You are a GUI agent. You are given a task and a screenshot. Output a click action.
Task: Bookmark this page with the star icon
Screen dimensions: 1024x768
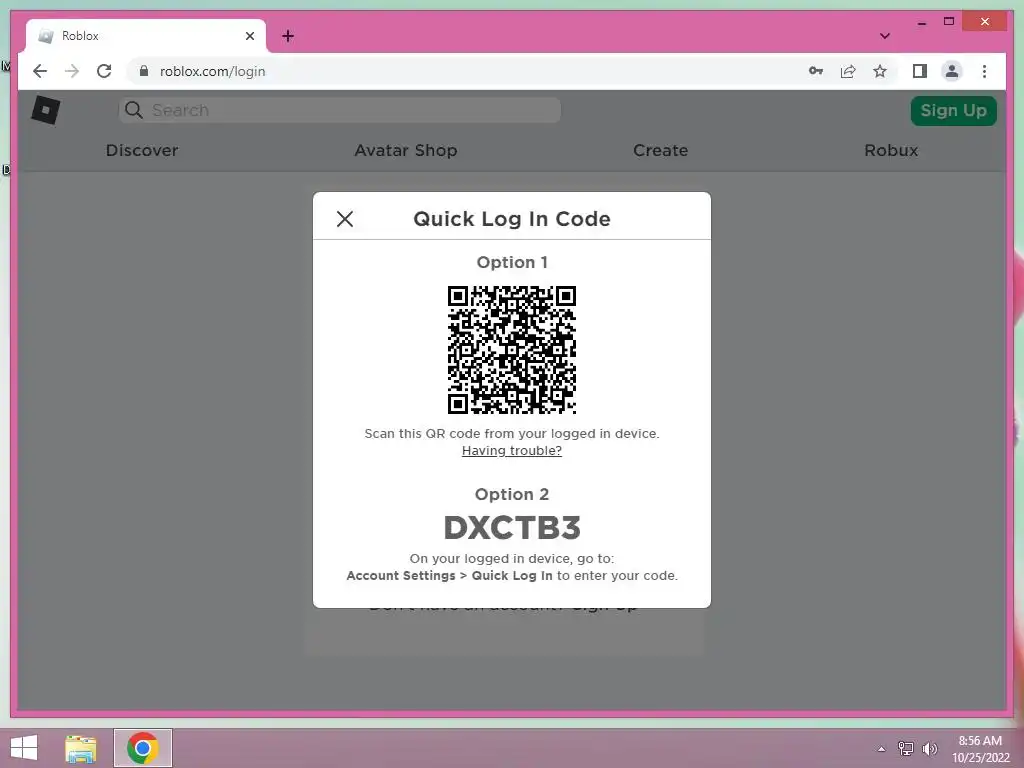(880, 71)
